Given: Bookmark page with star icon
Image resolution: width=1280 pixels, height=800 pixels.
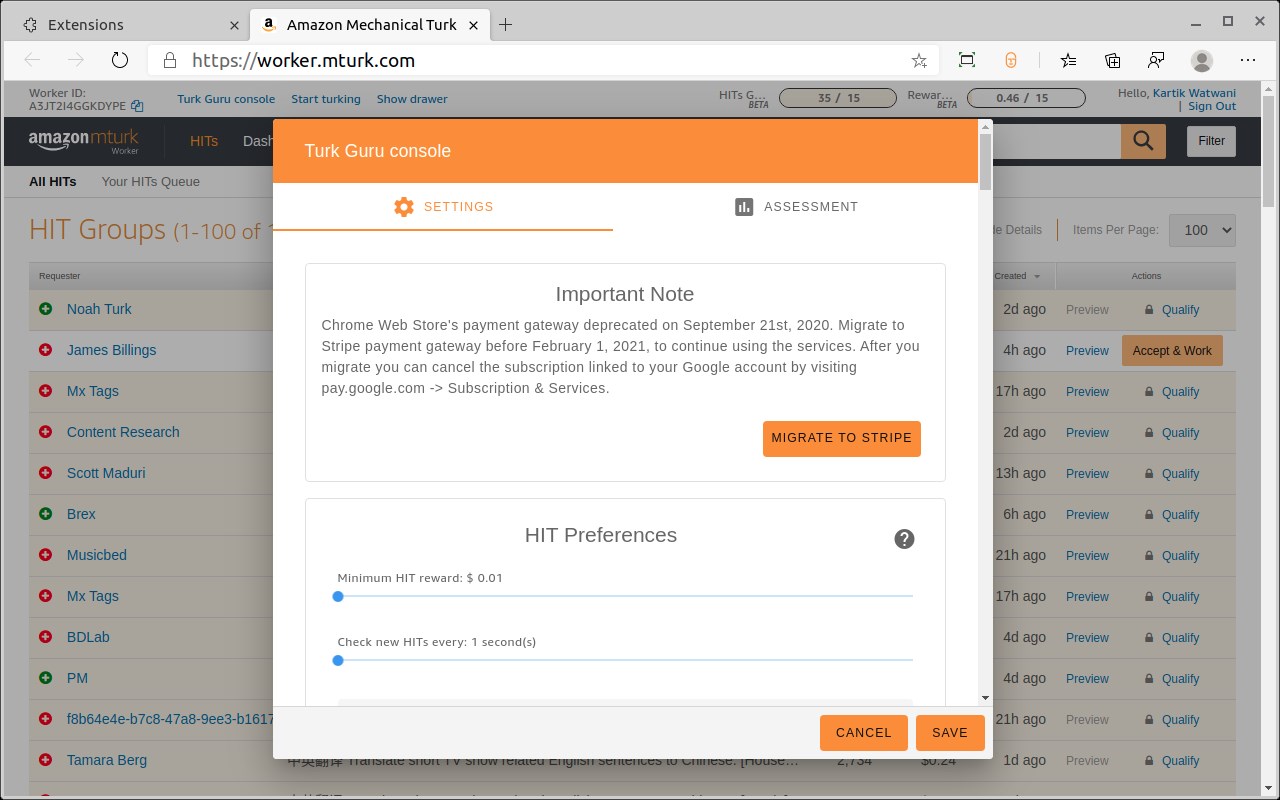Looking at the screenshot, I should click(919, 60).
